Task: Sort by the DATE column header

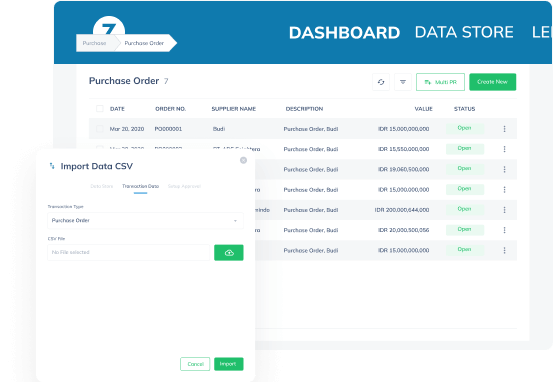Action: click(x=117, y=109)
